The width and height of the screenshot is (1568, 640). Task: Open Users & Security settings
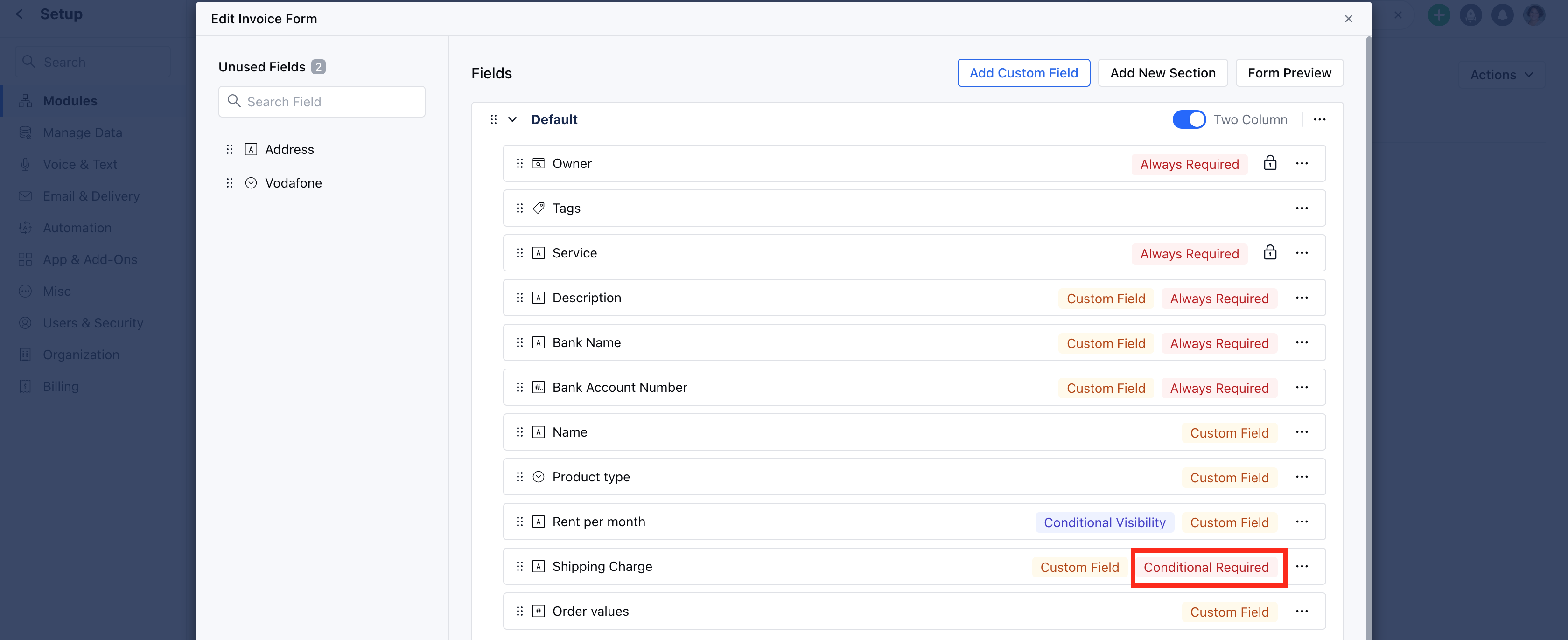tap(92, 323)
